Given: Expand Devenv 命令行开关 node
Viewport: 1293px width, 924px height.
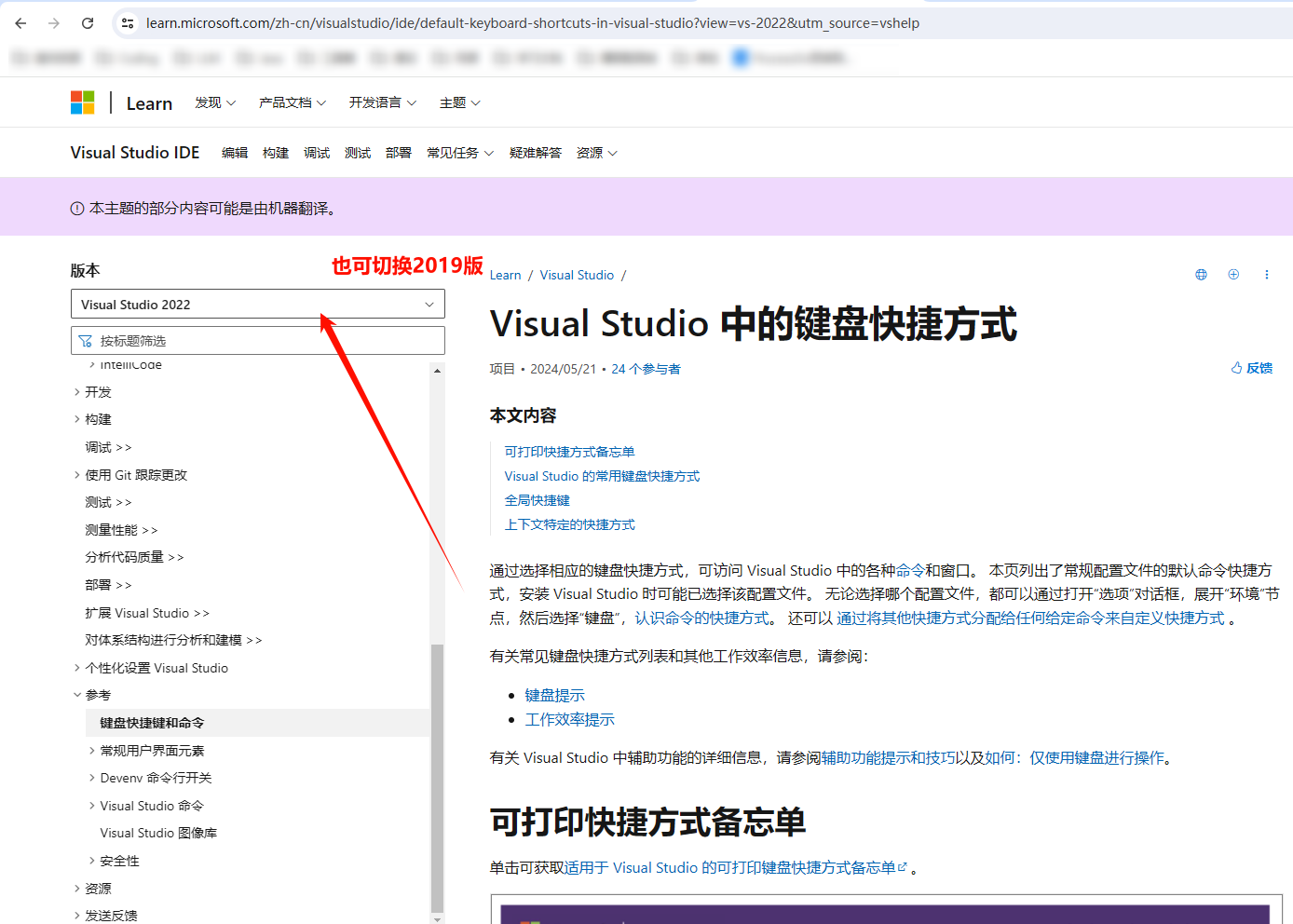Looking at the screenshot, I should [92, 778].
